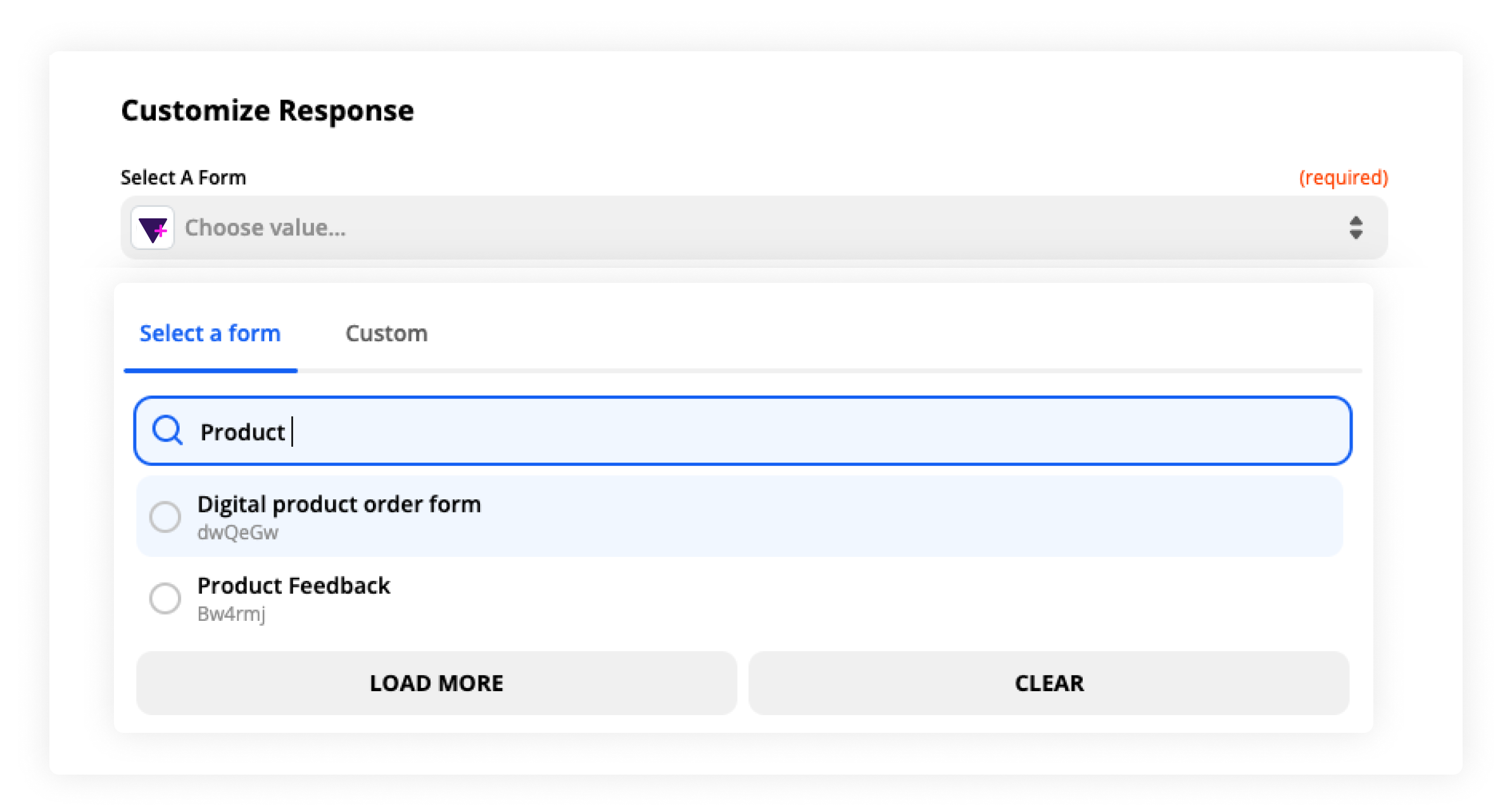Click inside the Product search field
This screenshot has width=1512, height=805.
pyautogui.click(x=743, y=431)
